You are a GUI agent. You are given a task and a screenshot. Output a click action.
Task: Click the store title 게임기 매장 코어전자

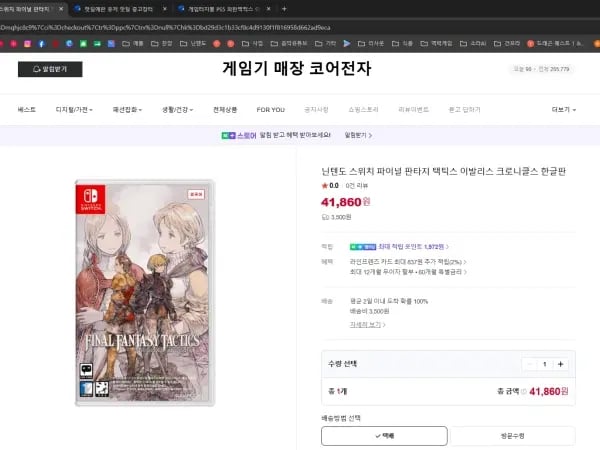(297, 68)
